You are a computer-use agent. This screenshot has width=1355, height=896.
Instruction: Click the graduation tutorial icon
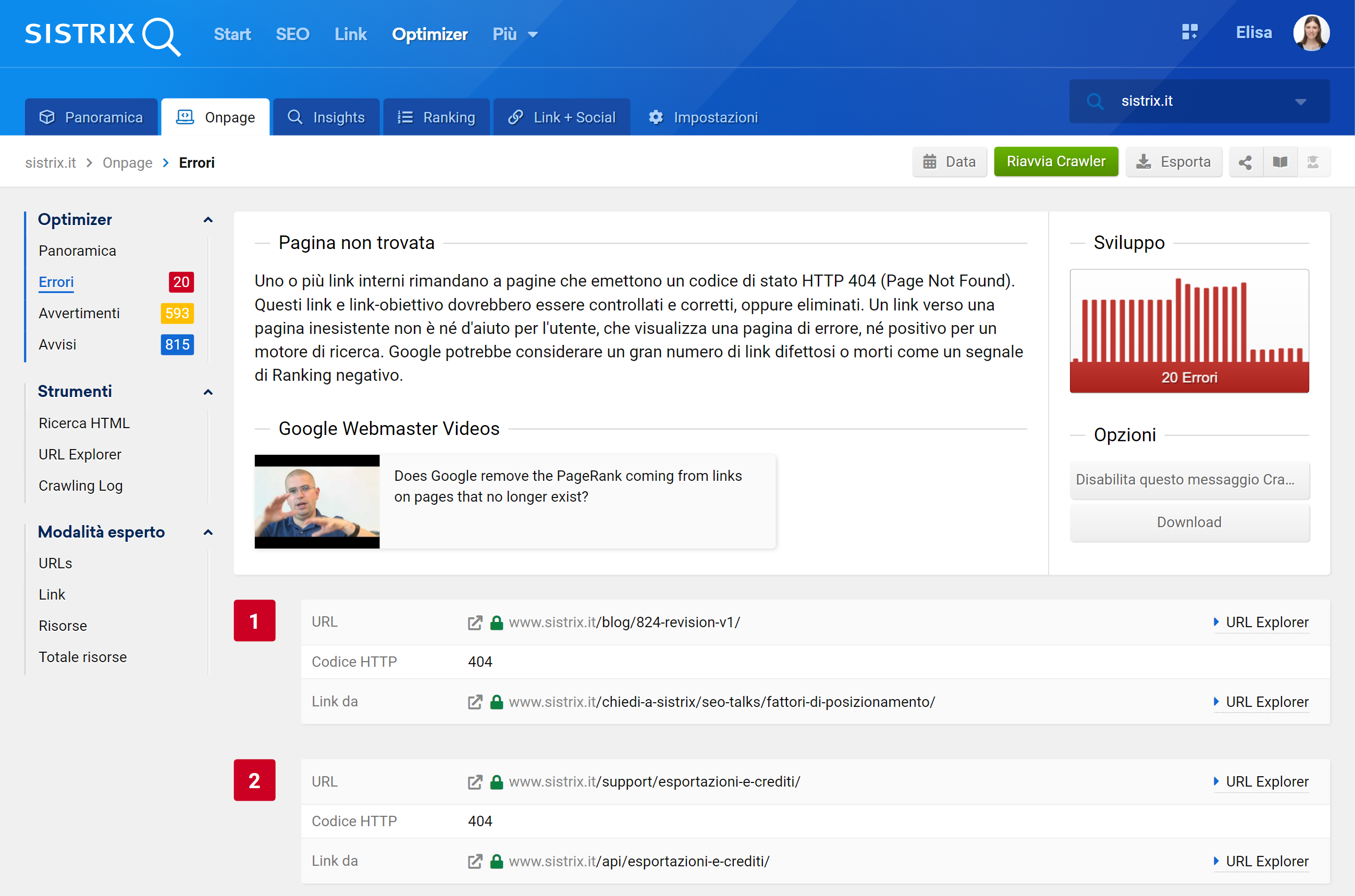pyautogui.click(x=1313, y=163)
